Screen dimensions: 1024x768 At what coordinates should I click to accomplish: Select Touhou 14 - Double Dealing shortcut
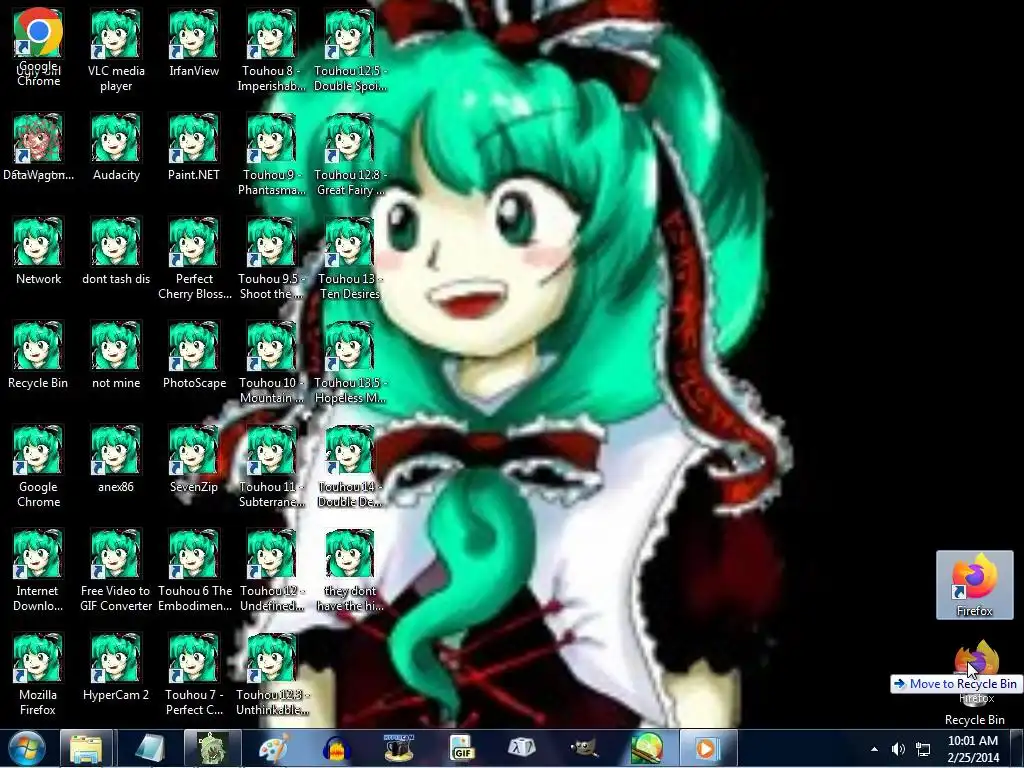[350, 467]
